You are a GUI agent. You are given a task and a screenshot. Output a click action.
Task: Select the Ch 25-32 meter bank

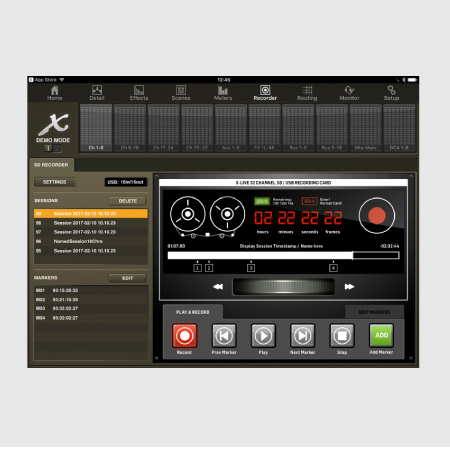(197, 128)
